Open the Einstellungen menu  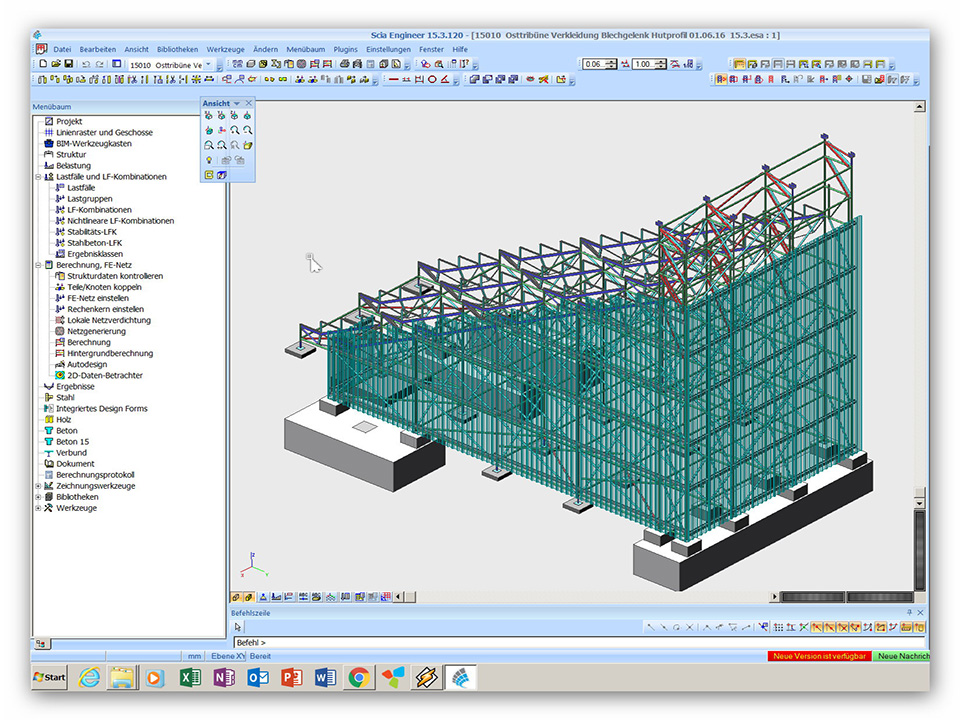pos(388,49)
